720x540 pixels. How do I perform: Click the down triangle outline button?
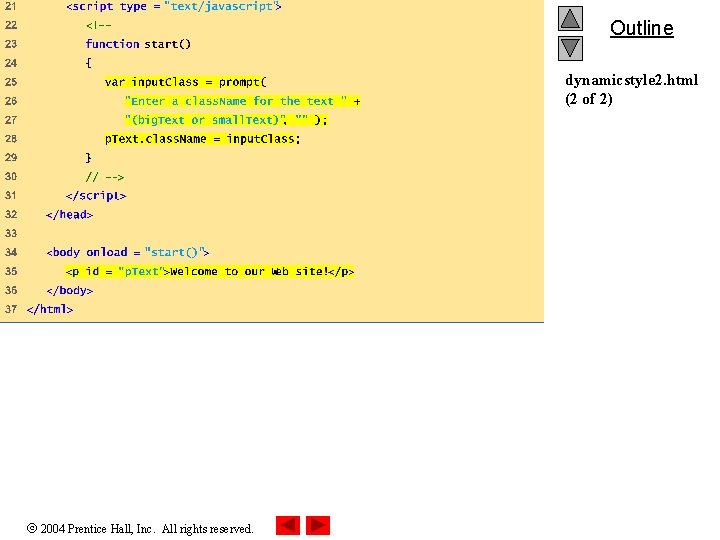point(570,48)
